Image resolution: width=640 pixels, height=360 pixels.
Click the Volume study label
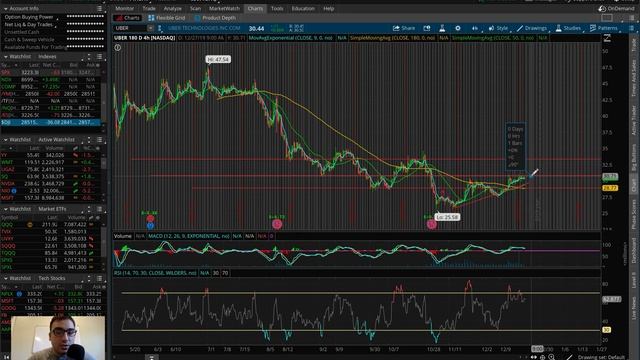tap(122, 236)
